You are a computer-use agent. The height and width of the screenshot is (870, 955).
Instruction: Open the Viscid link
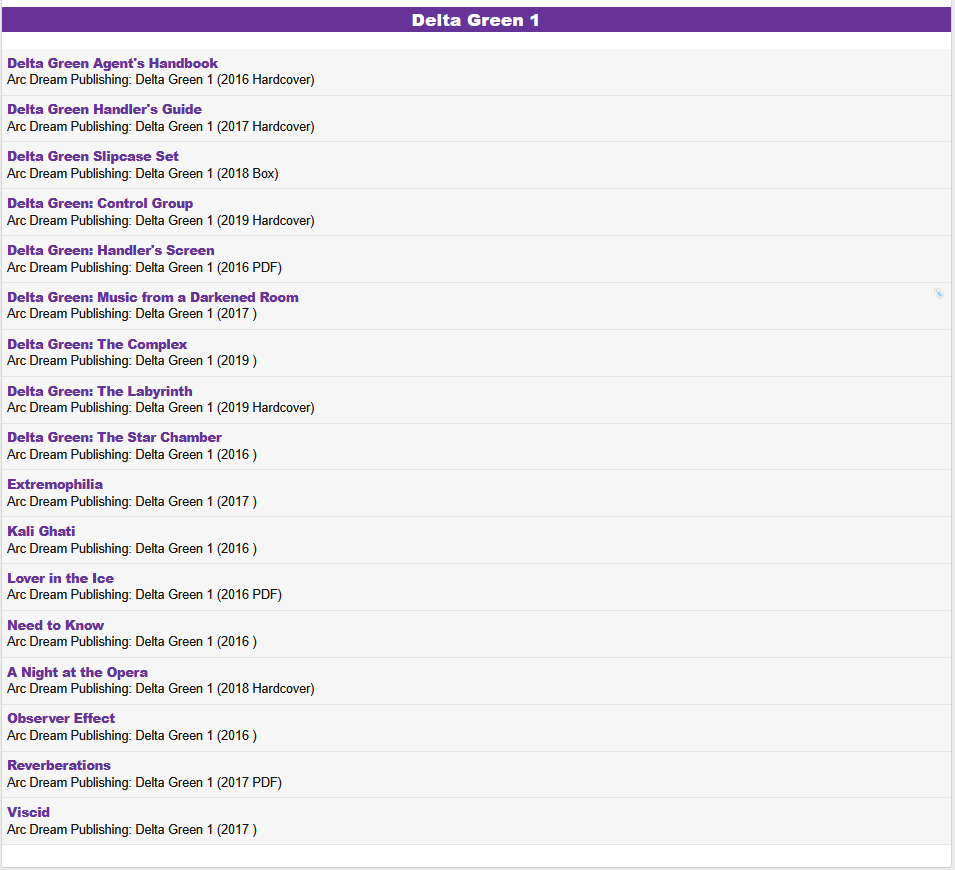point(28,812)
